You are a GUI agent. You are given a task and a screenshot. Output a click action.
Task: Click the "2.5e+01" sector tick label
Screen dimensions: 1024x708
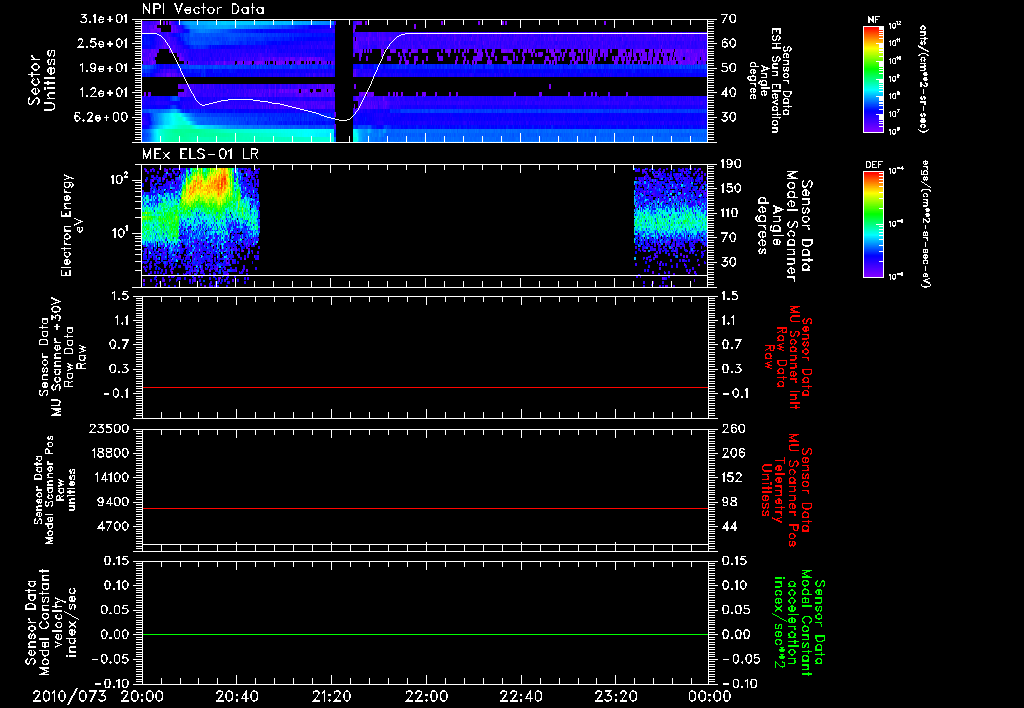click(103, 43)
